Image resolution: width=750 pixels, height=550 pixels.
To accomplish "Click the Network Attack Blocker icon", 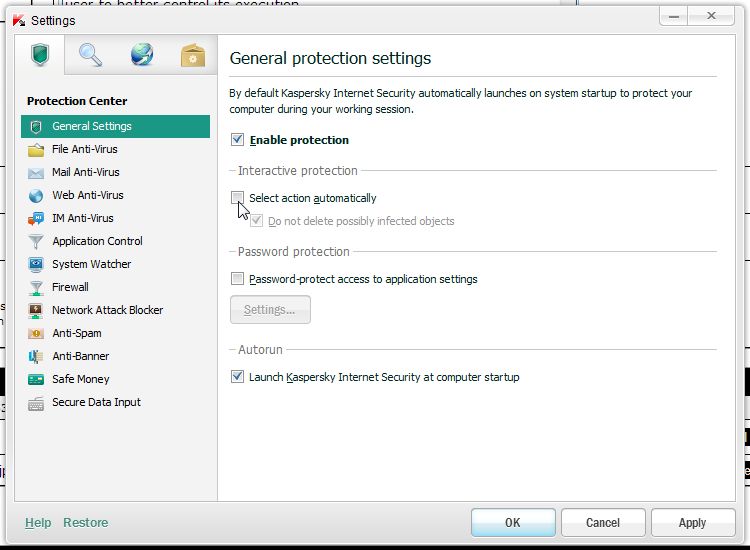I will (36, 310).
